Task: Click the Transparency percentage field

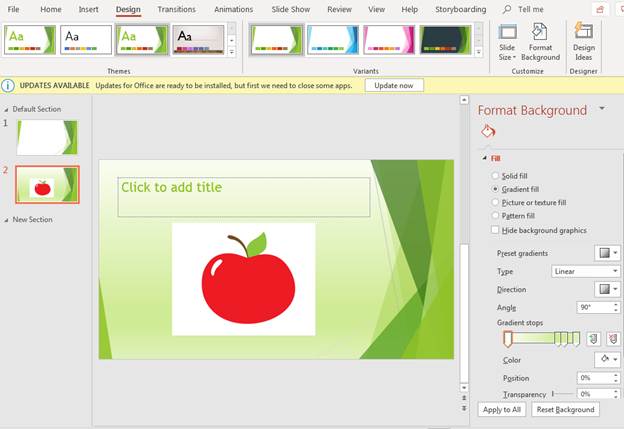Action: (x=594, y=394)
